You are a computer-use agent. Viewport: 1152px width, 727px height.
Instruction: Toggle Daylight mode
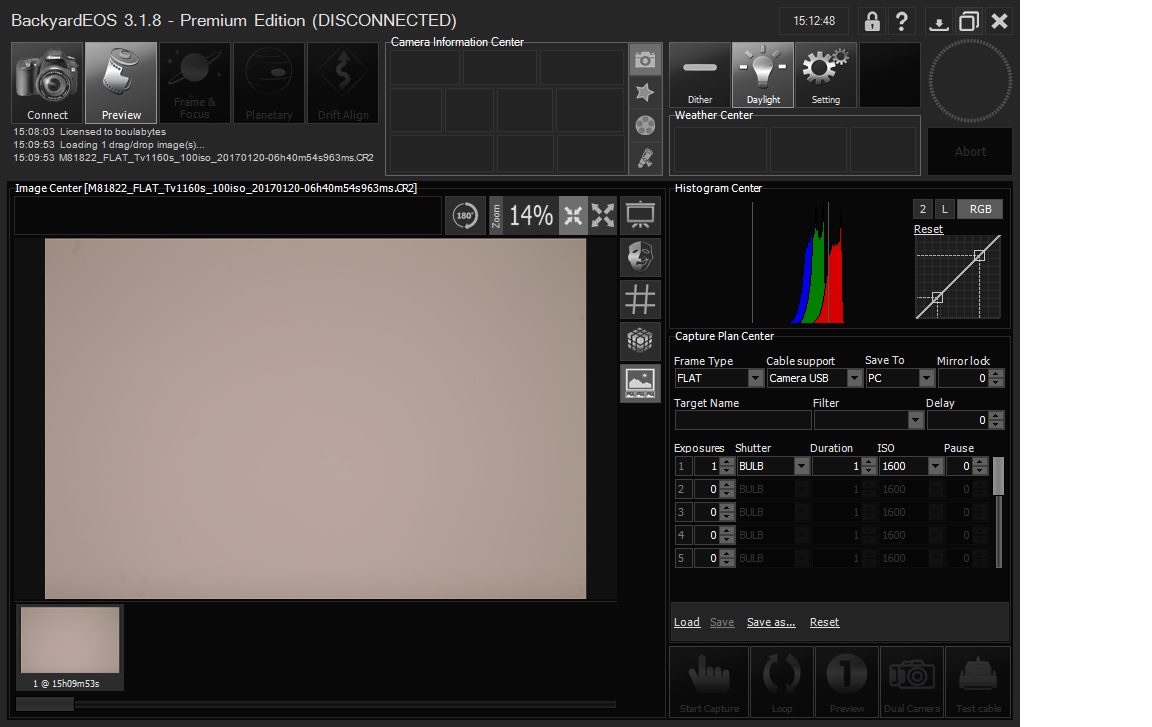(x=763, y=75)
